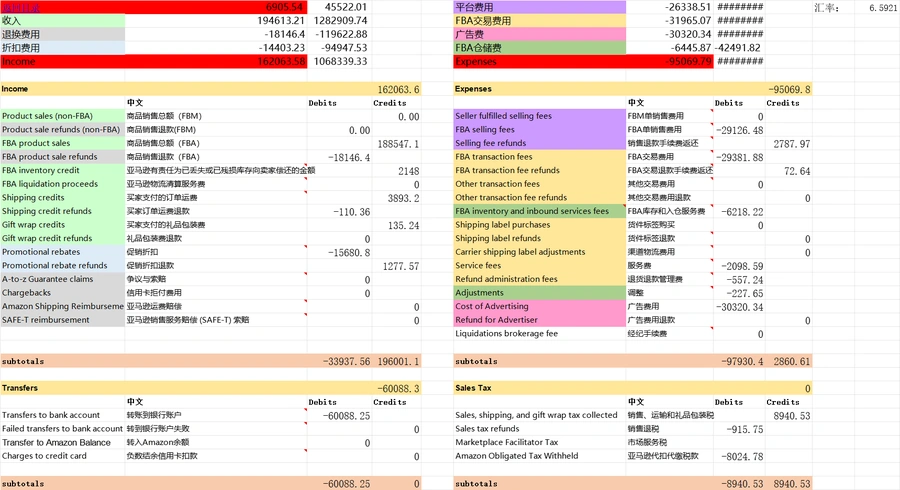Viewport: 900px width, 490px height.
Task: Select the Income subtotals credit 196001.1
Action: (398, 362)
